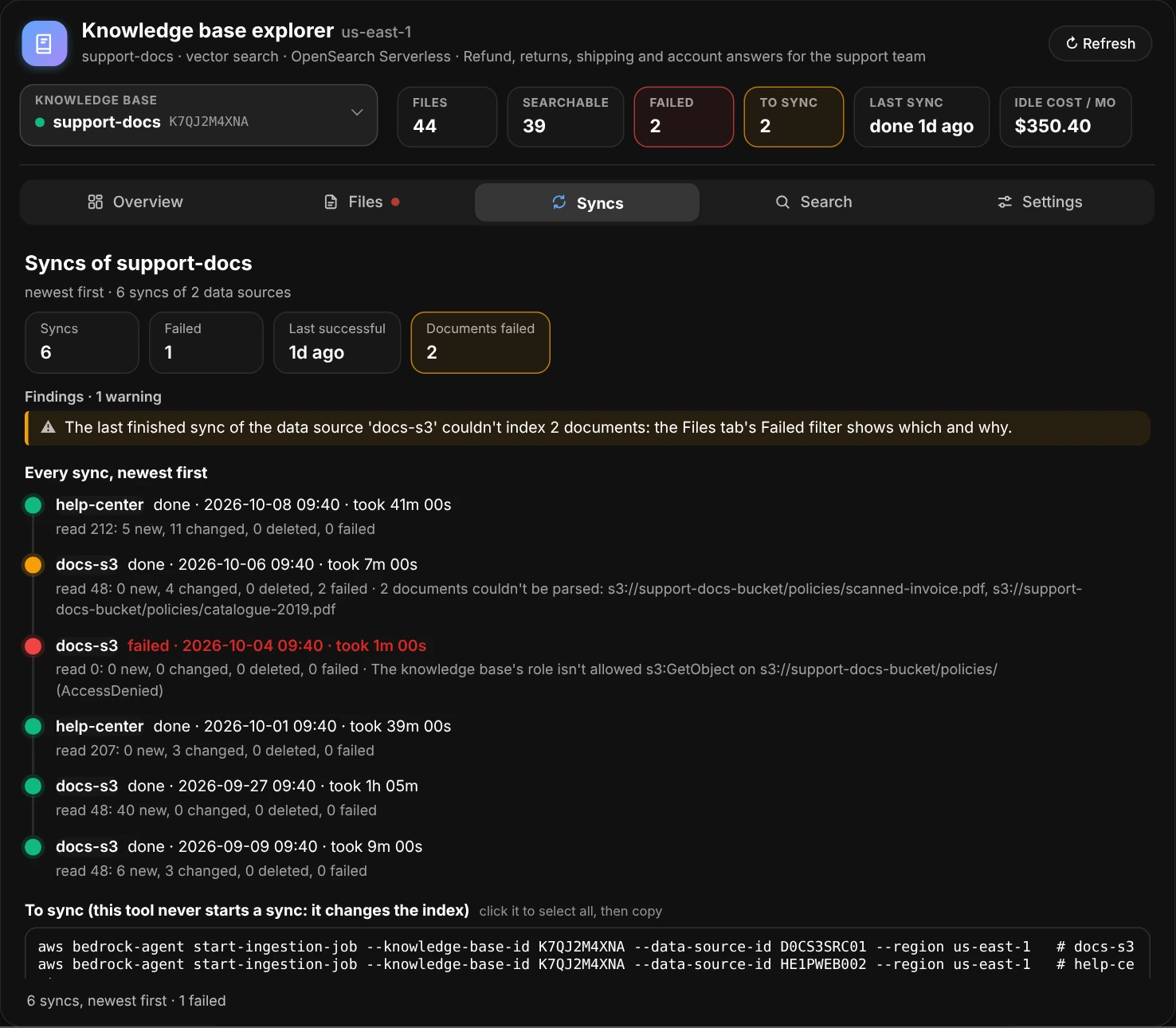1176x1028 pixels.
Task: Open the Files tab
Action: click(x=363, y=202)
